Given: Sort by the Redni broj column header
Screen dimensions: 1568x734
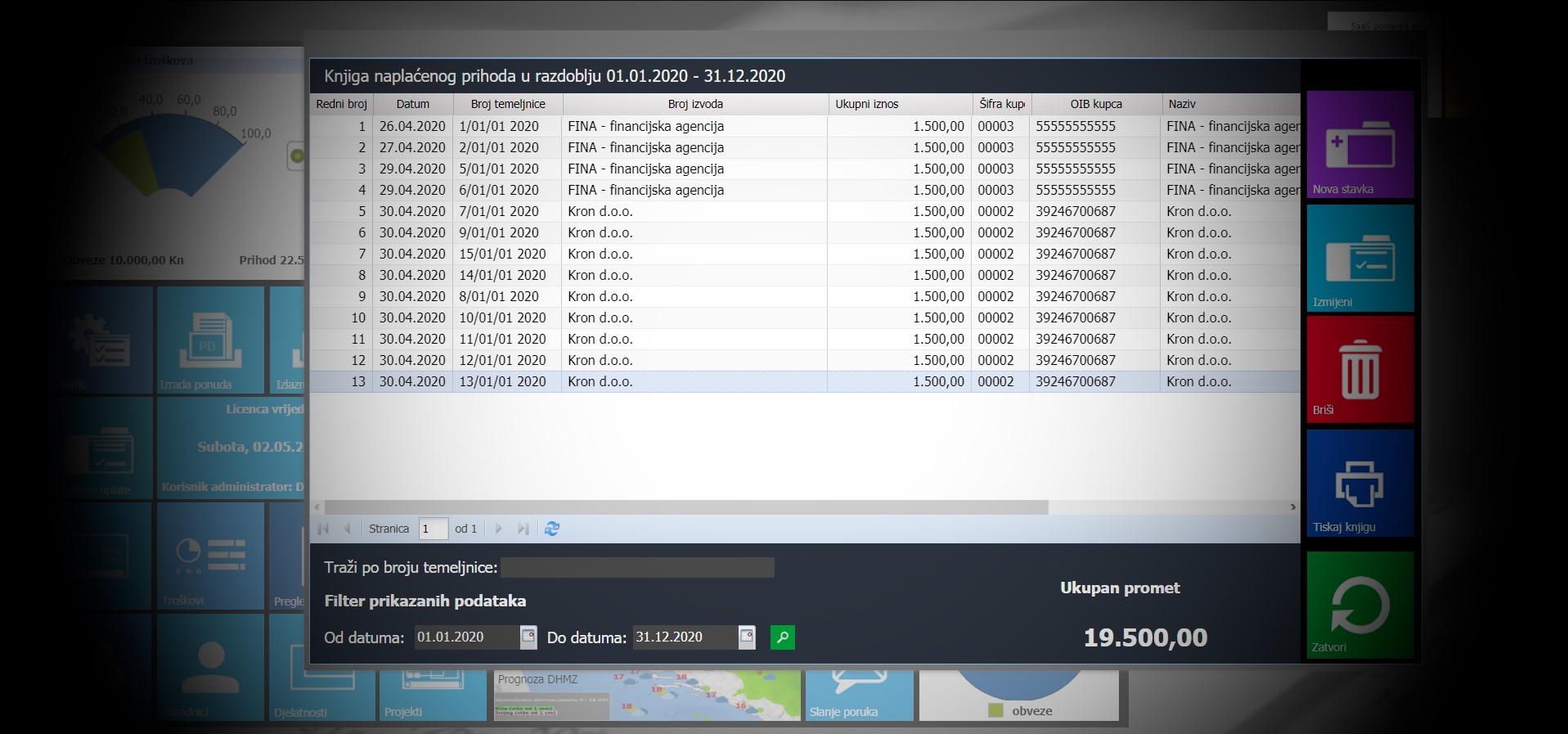Looking at the screenshot, I should click(x=341, y=104).
